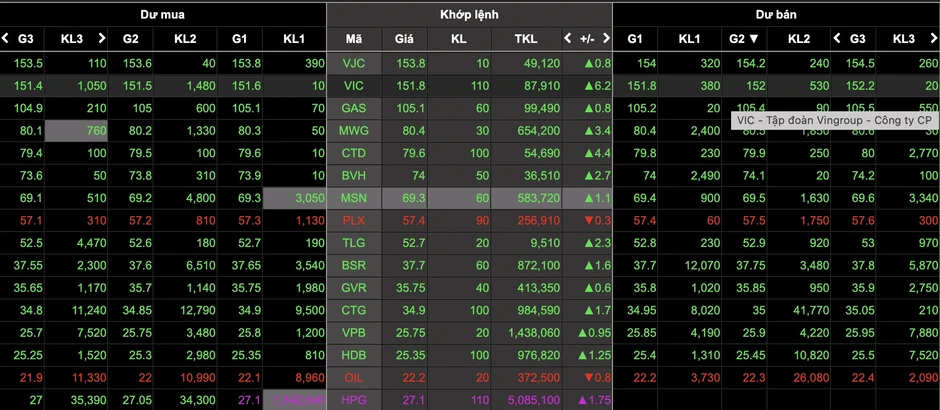Open the red PLX stock symbol
The image size is (940, 410).
[354, 221]
